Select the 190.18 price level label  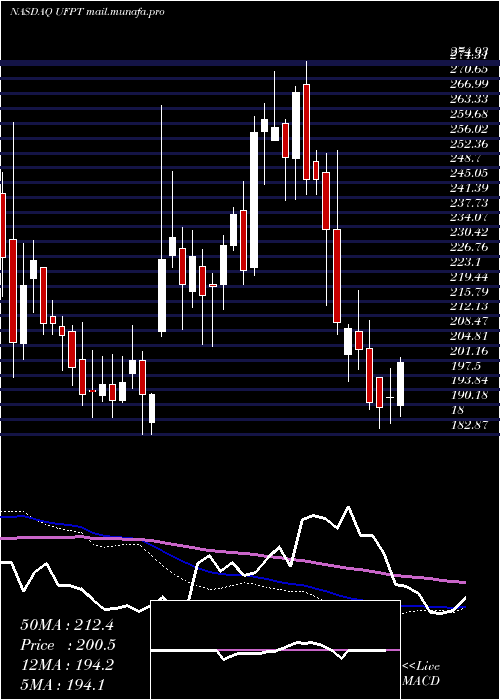pyautogui.click(x=468, y=395)
